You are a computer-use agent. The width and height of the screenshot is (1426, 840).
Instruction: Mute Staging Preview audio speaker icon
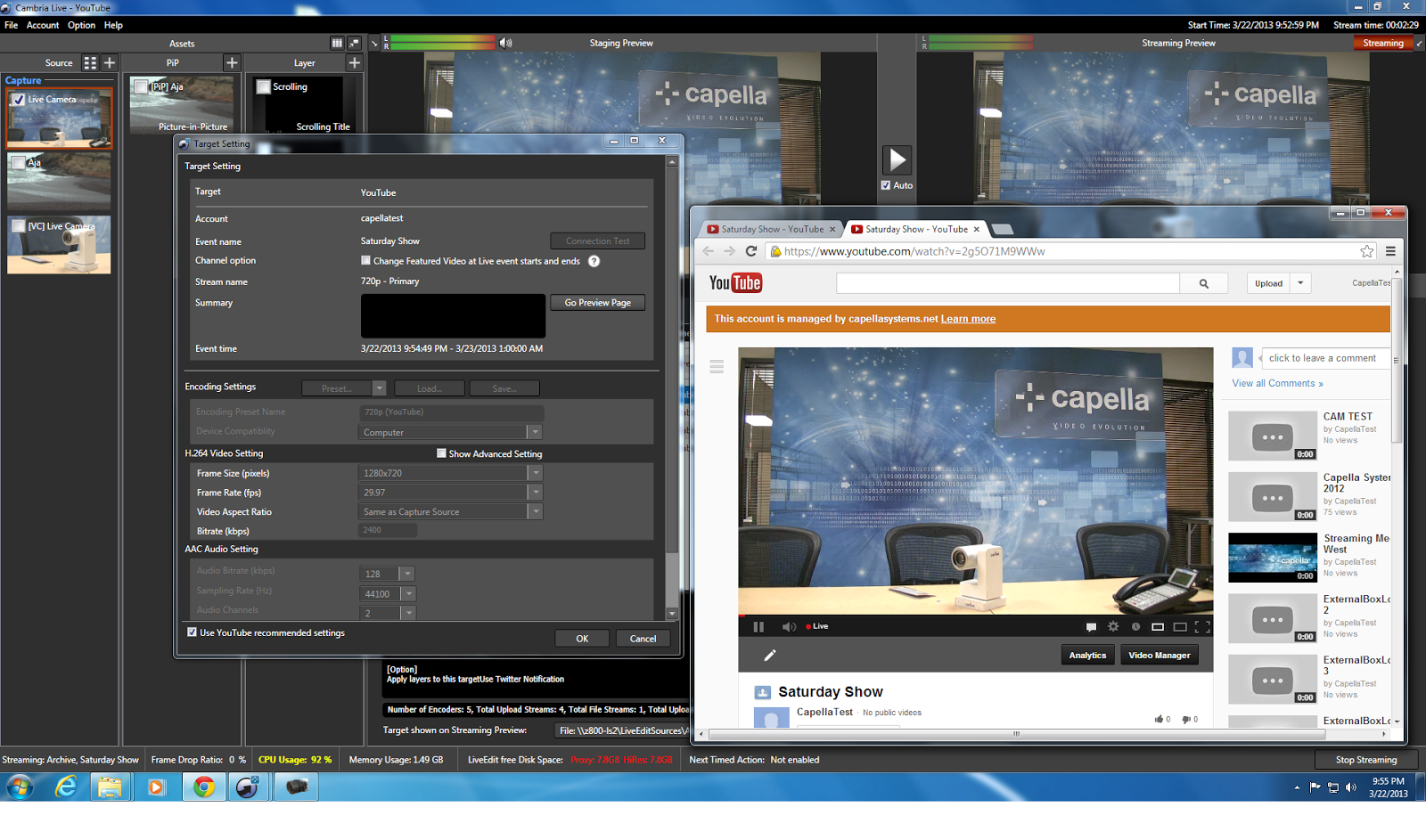pyautogui.click(x=505, y=43)
